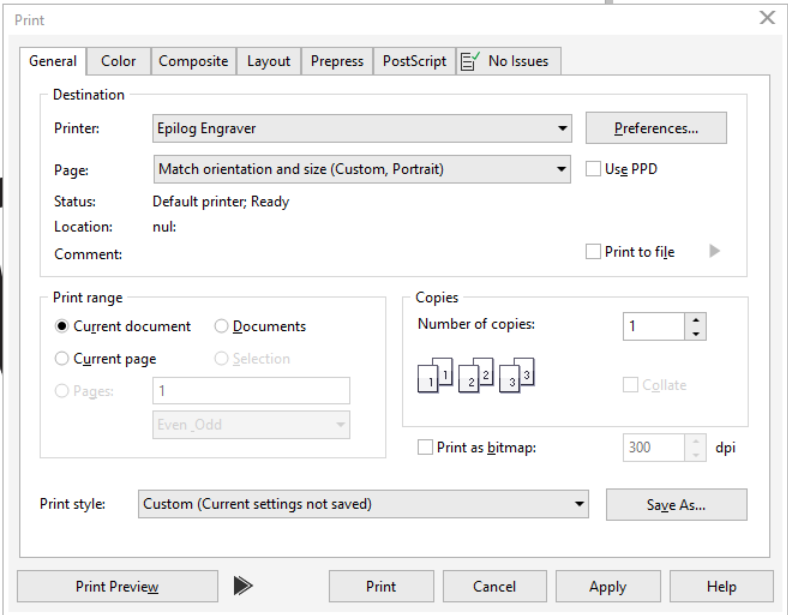
Task: Click the Number of copies field
Action: click(653, 327)
